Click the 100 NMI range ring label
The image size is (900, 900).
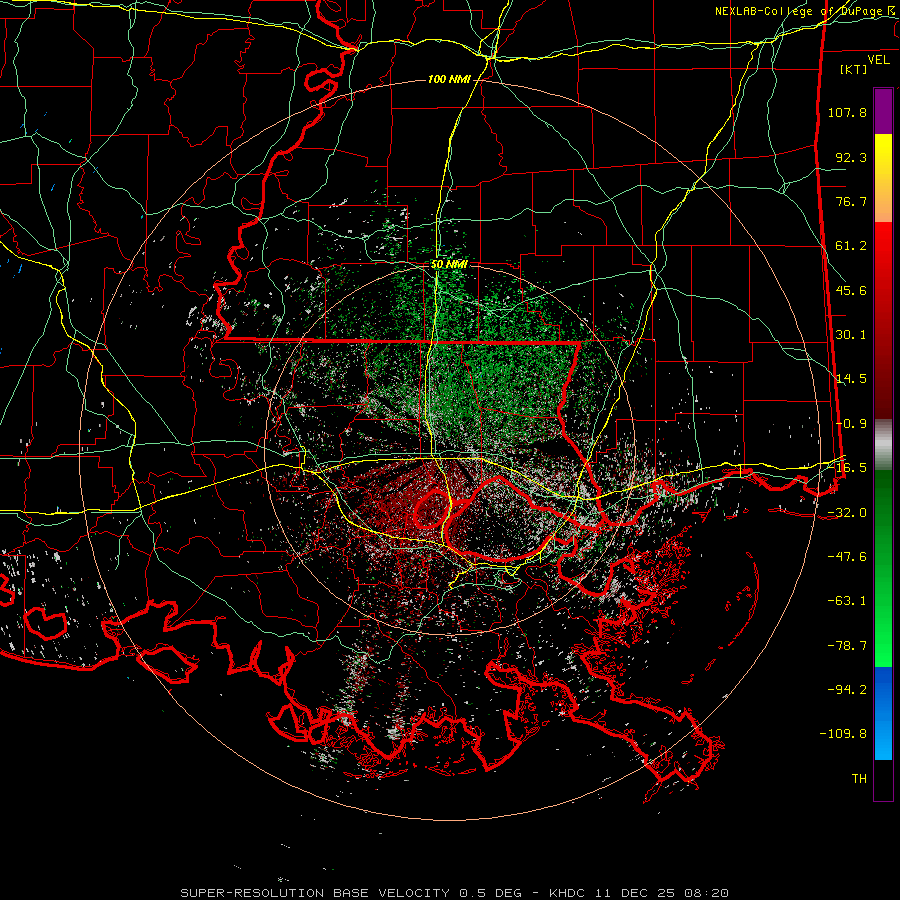(448, 79)
